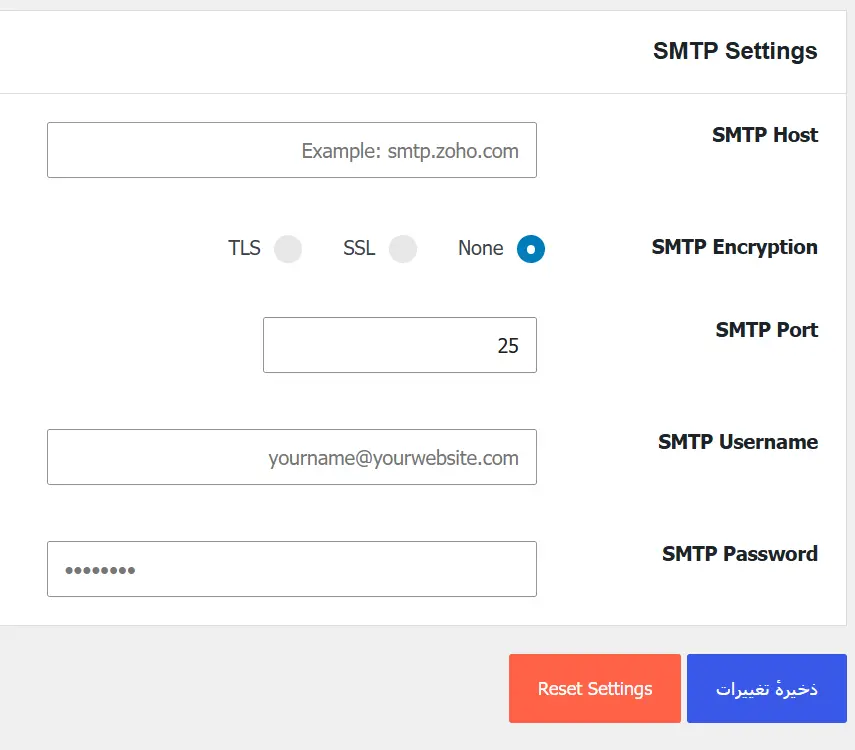Click the None option text
The height and width of the screenshot is (750, 855).
[480, 248]
